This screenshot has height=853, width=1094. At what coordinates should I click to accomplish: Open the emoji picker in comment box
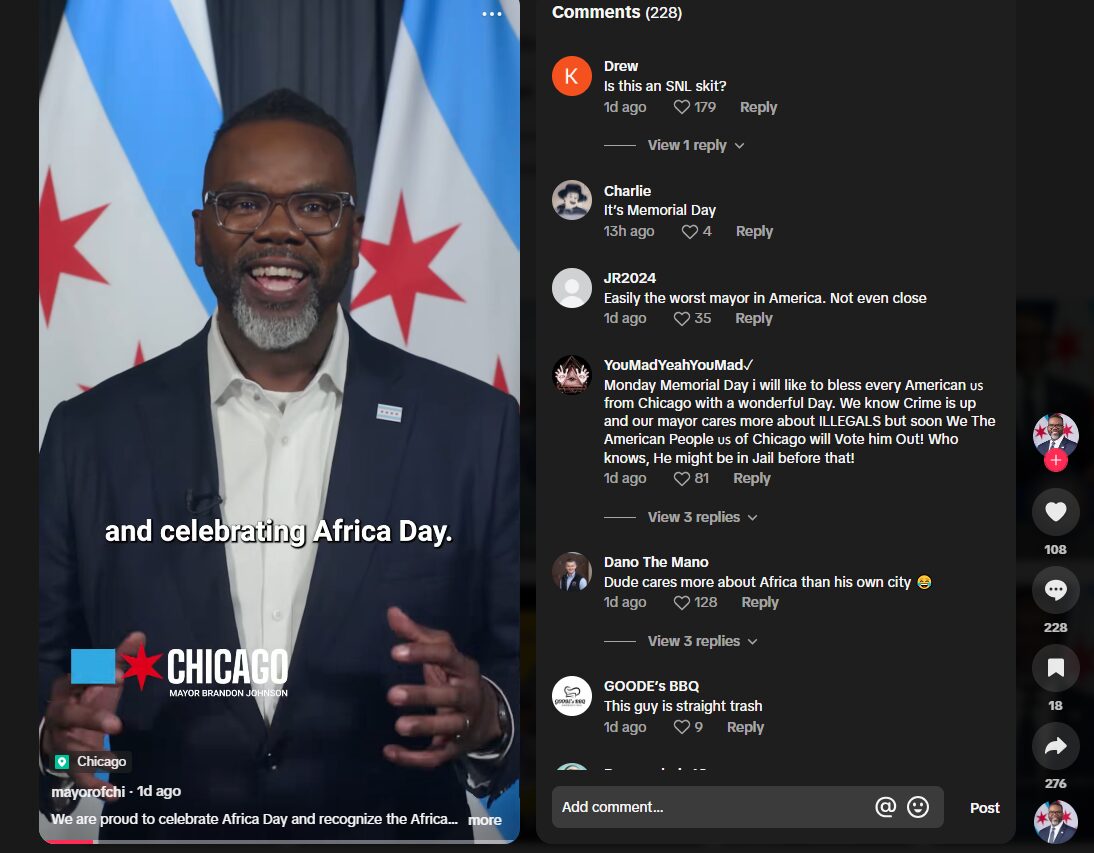coord(917,807)
